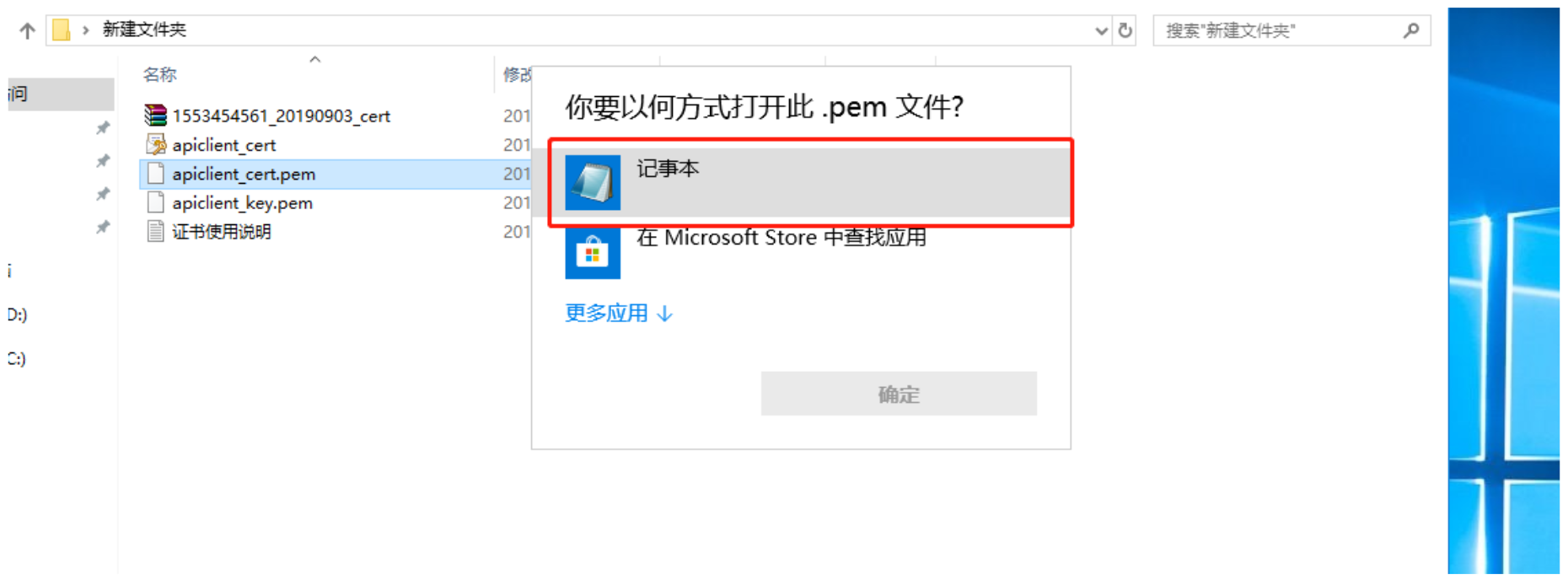The width and height of the screenshot is (1568, 580).
Task: Click the up arrow navigation icon
Action: coord(27,31)
